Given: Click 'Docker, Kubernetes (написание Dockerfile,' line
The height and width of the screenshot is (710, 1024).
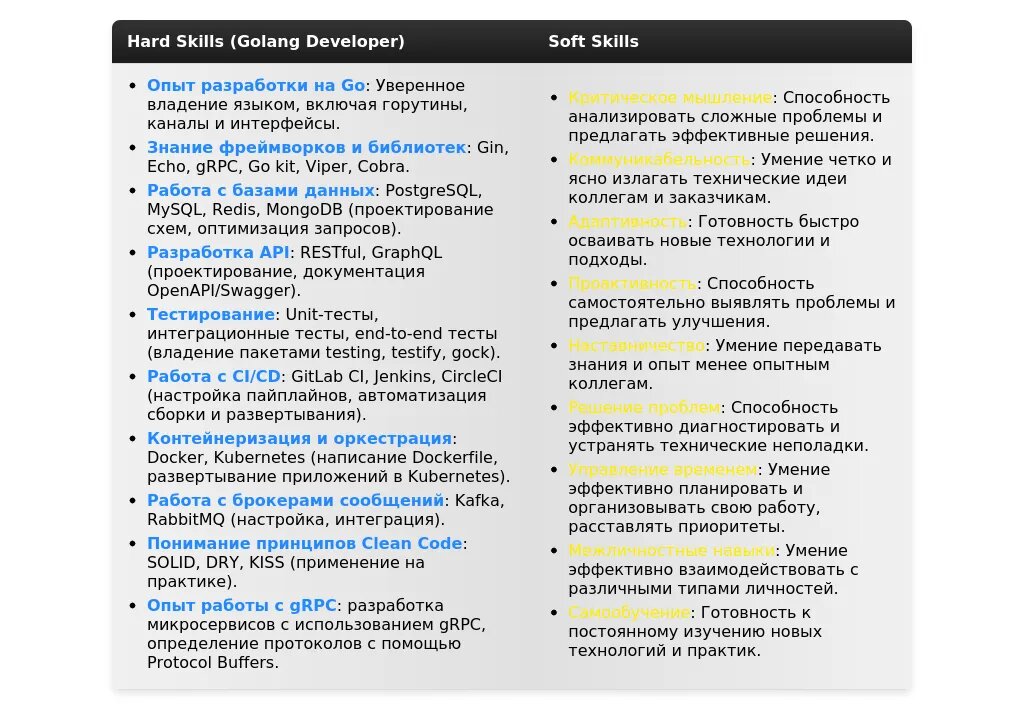Looking at the screenshot, I should click(x=322, y=458).
